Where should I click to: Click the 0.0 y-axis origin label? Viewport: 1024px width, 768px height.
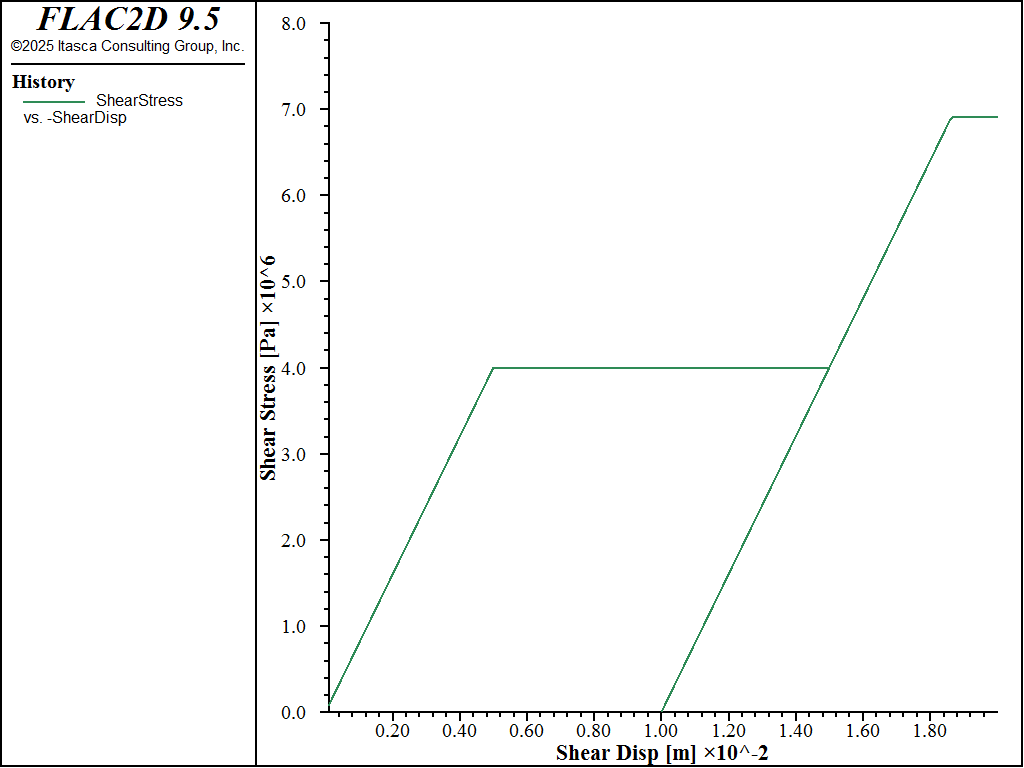click(x=293, y=712)
